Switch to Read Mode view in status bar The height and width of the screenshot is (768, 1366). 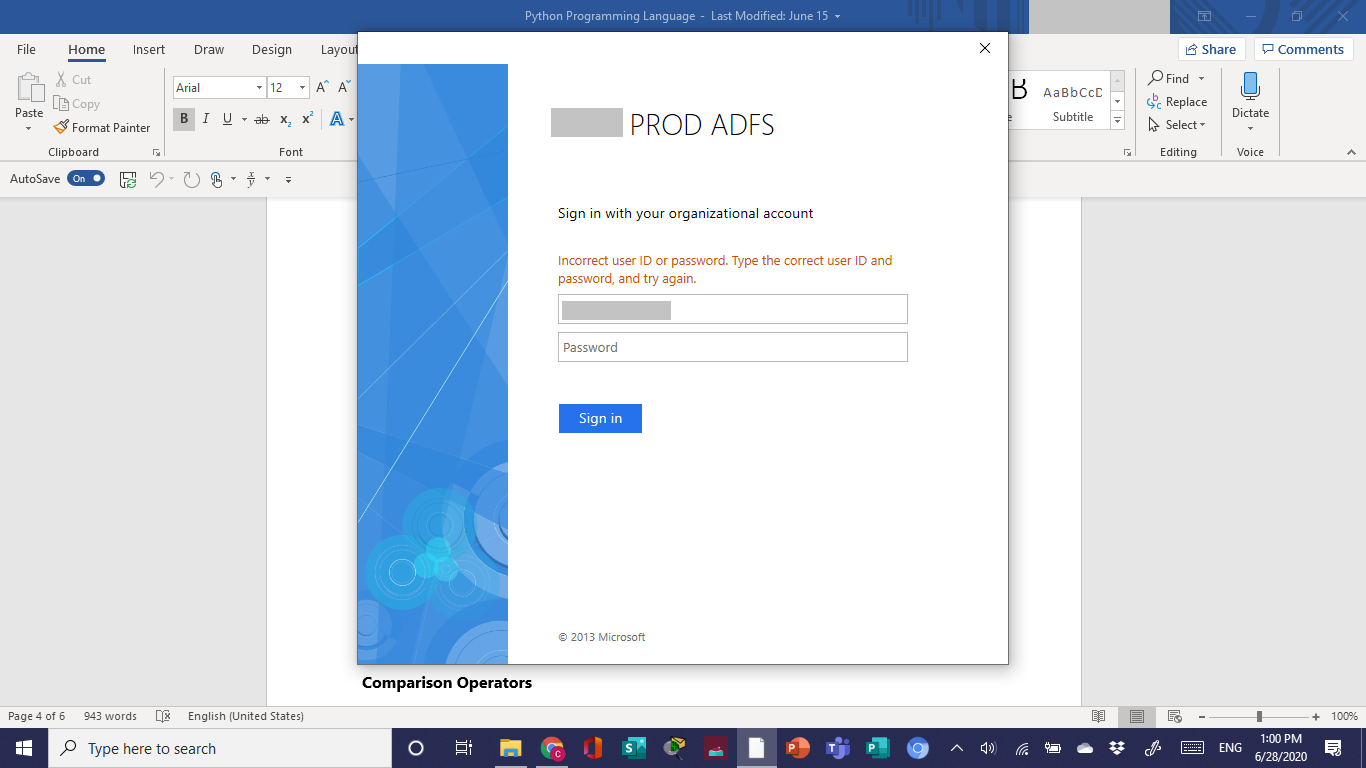pos(1099,716)
